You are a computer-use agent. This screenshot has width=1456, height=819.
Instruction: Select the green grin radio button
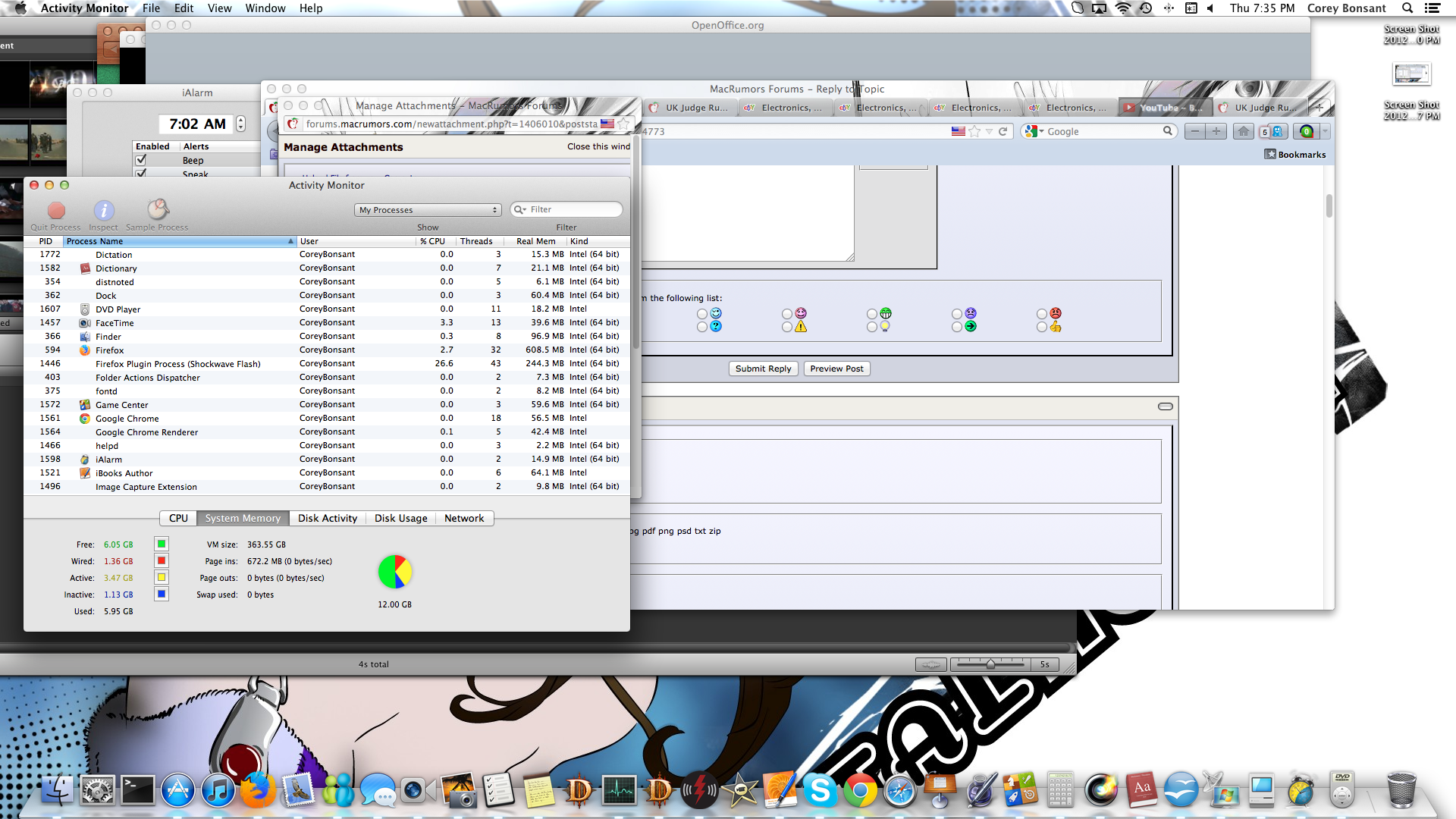872,314
